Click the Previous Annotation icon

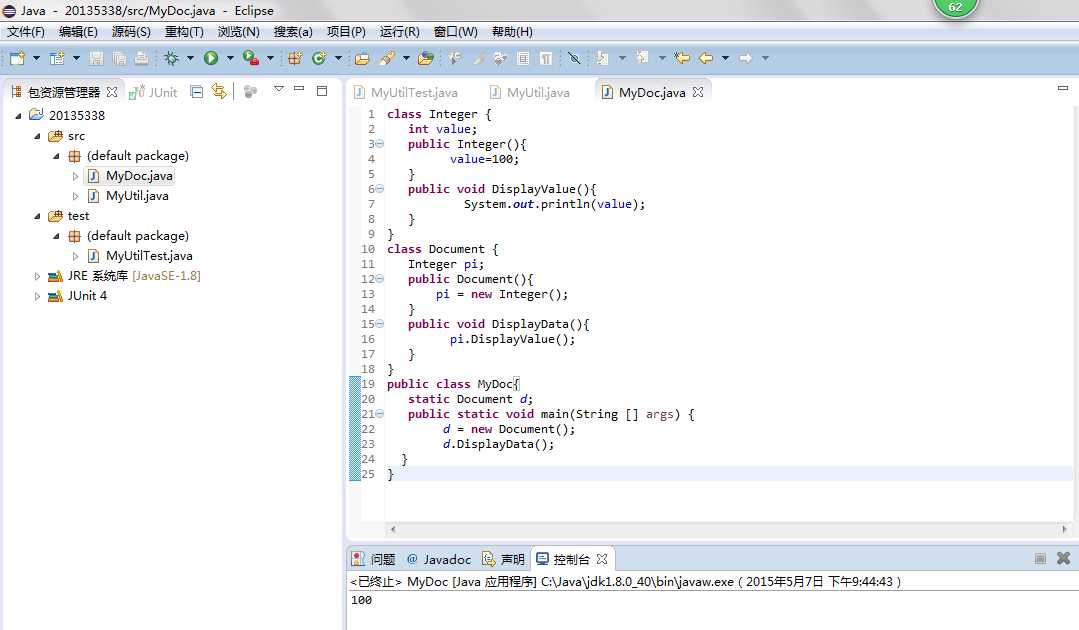pyautogui.click(x=642, y=57)
